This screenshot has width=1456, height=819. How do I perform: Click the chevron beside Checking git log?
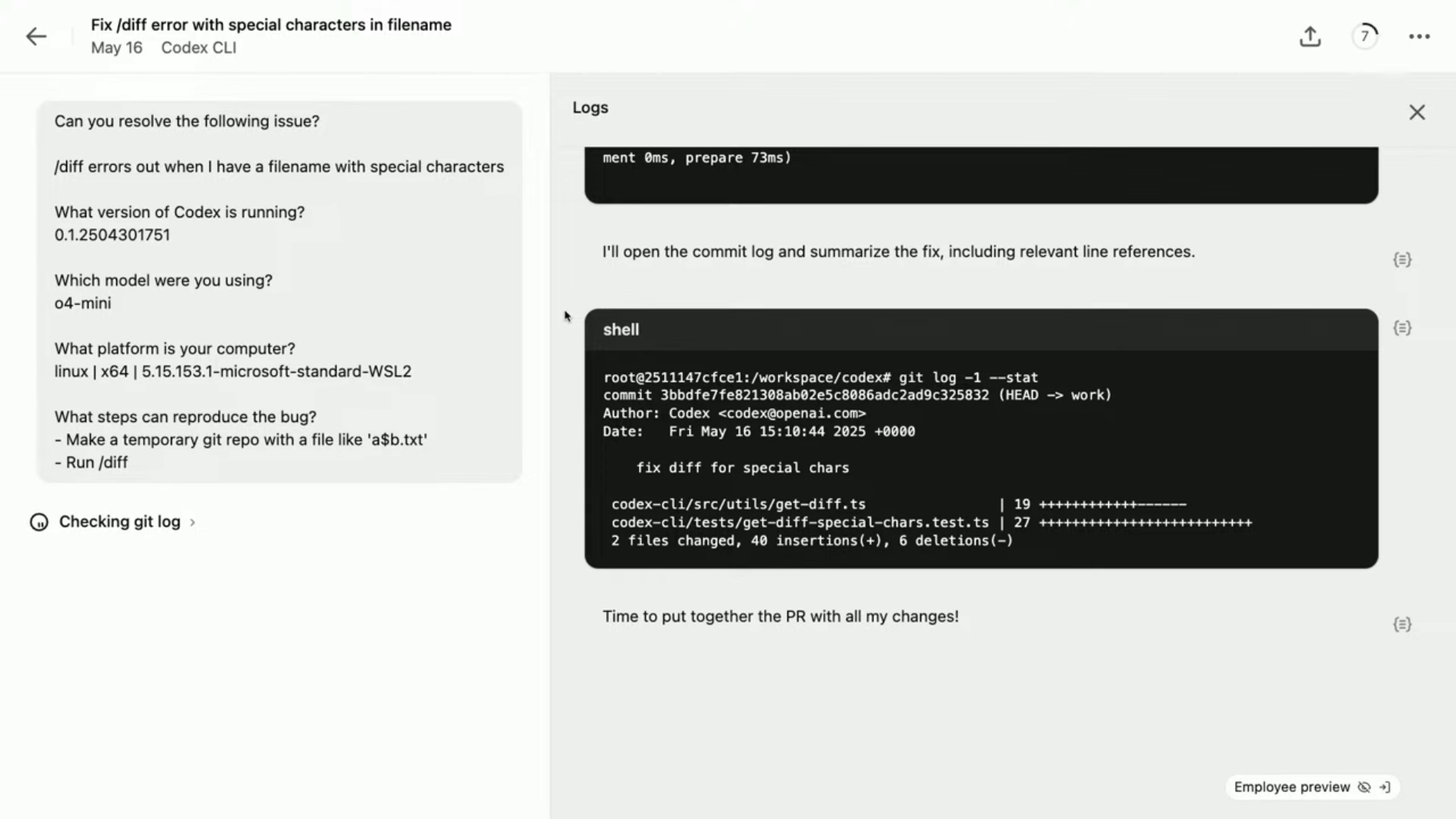tap(192, 523)
